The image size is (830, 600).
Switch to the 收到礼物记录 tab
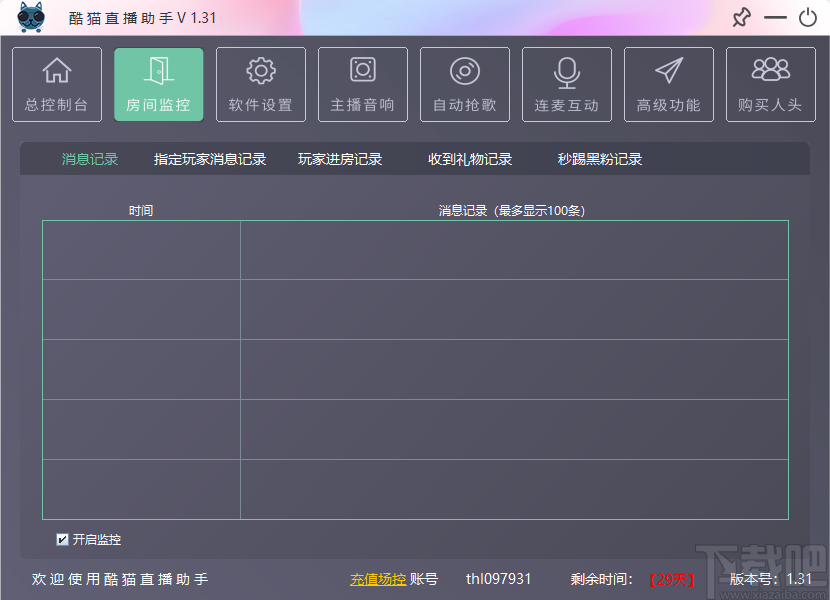click(x=470, y=159)
